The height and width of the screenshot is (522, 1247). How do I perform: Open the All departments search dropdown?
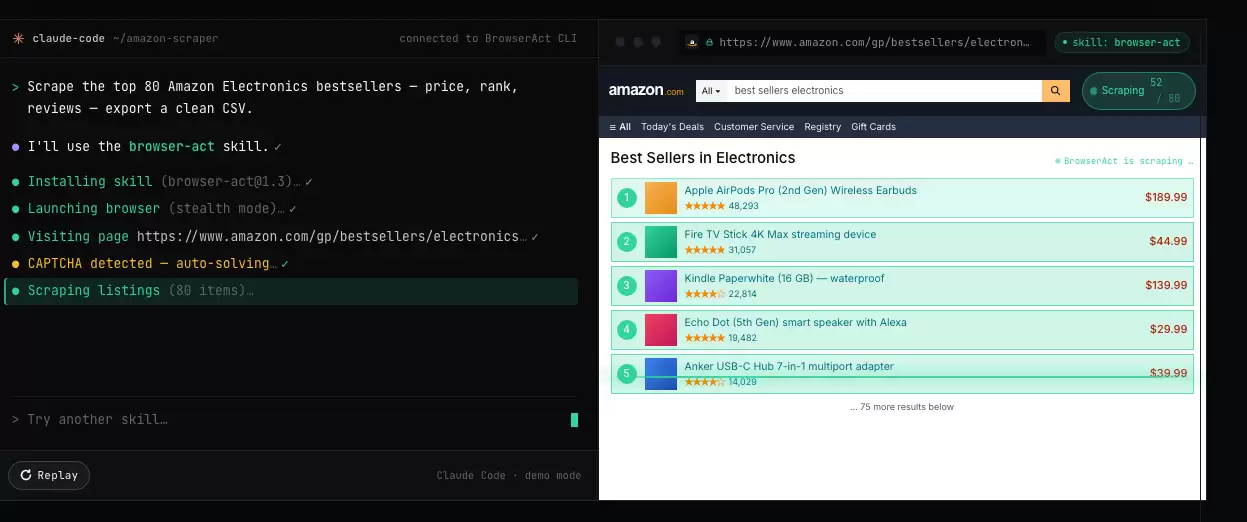712,90
